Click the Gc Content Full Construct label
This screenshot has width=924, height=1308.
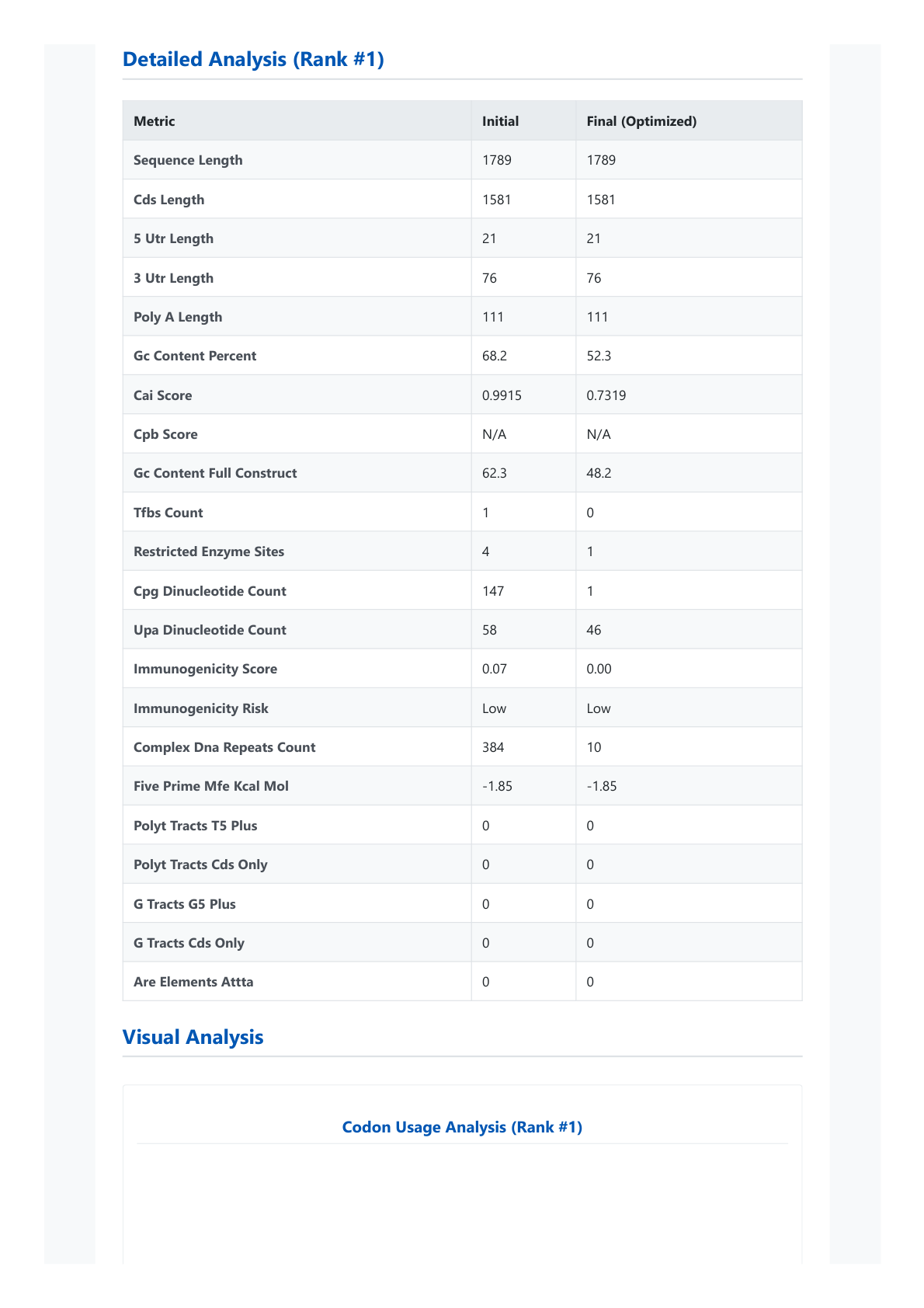click(215, 473)
